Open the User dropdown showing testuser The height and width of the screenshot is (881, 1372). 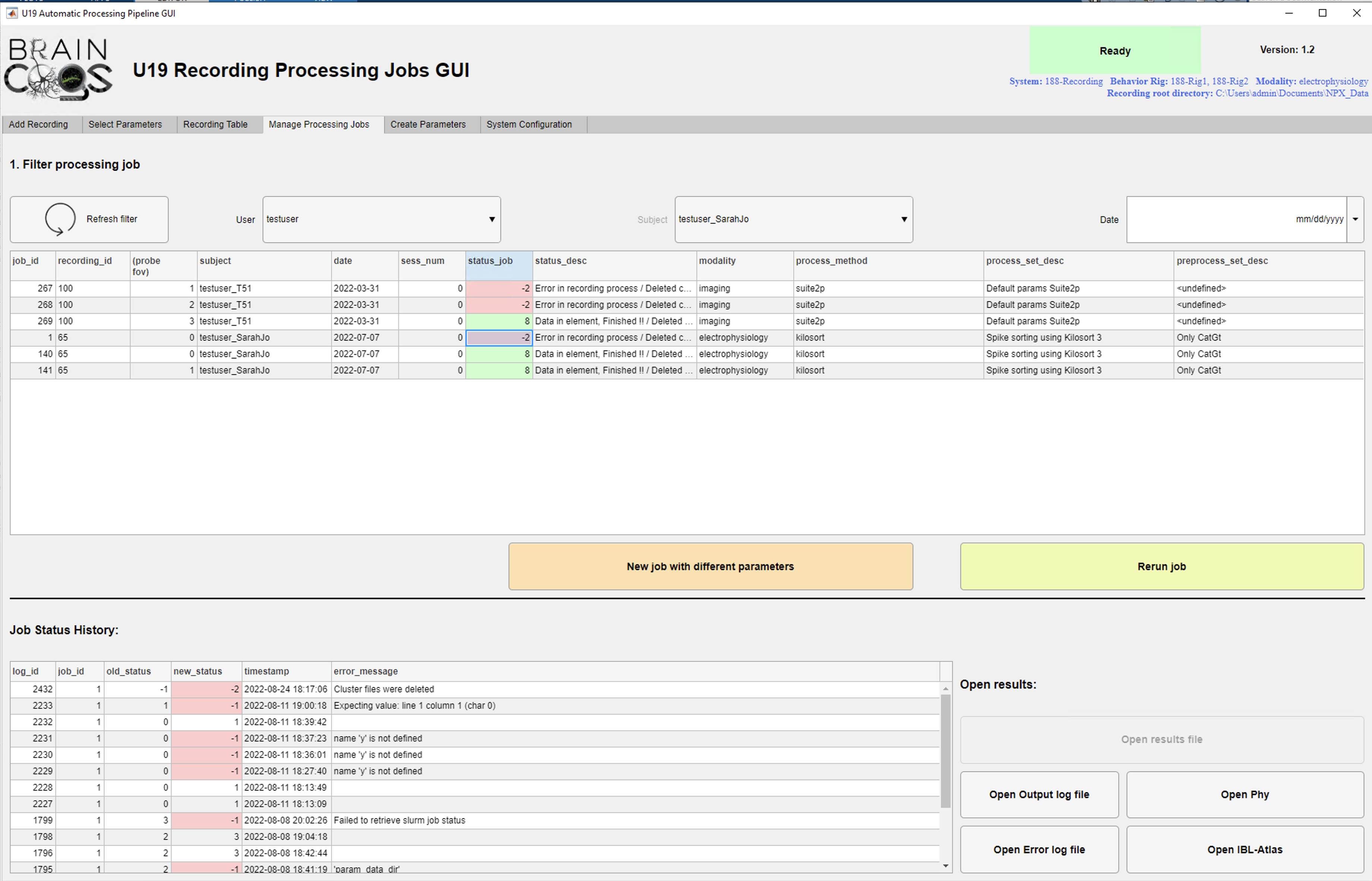point(382,220)
